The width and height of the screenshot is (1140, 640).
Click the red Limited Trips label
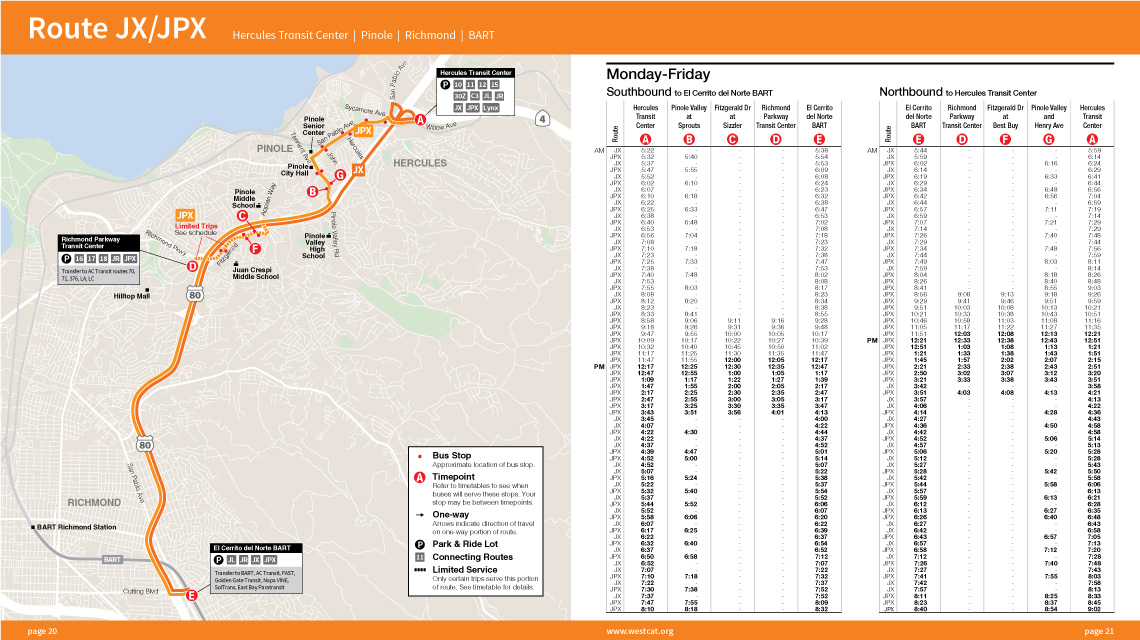pos(195,226)
